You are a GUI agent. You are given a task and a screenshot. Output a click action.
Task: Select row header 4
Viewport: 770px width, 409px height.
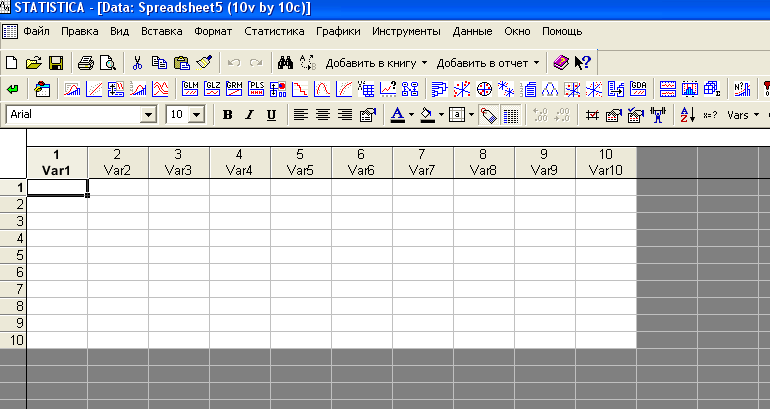[x=13, y=238]
